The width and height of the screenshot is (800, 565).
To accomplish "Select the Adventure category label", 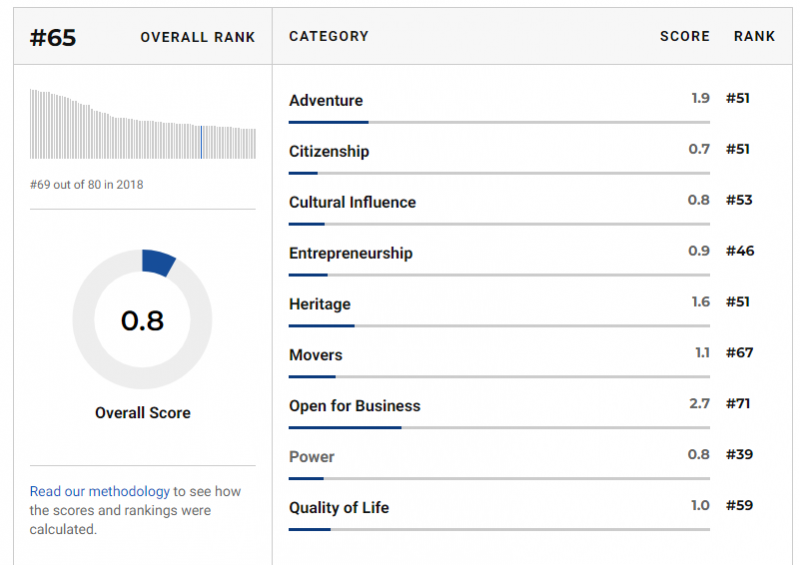I will click(x=326, y=100).
